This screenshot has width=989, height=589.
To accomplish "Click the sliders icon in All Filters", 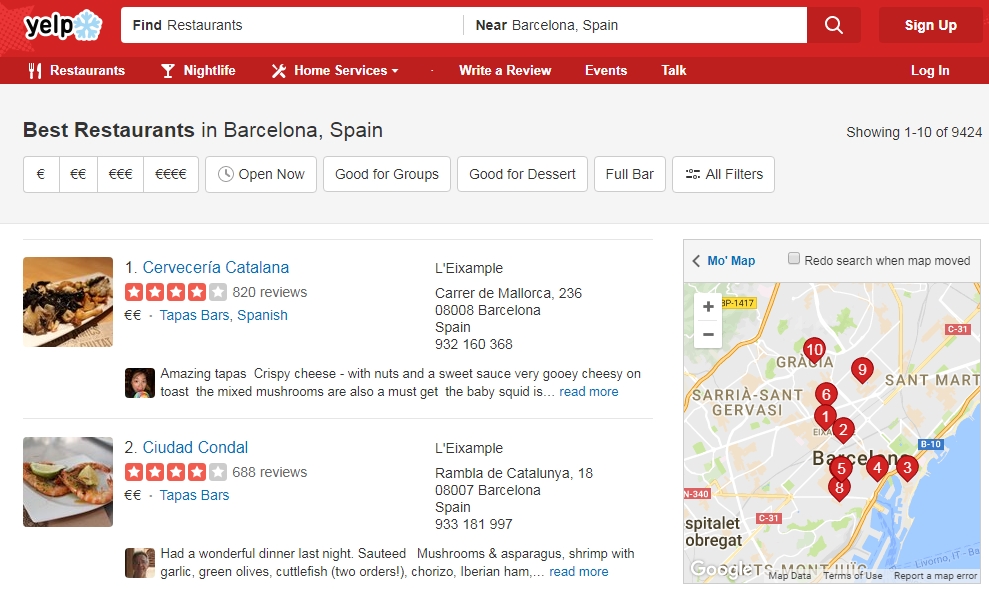I will tap(693, 174).
